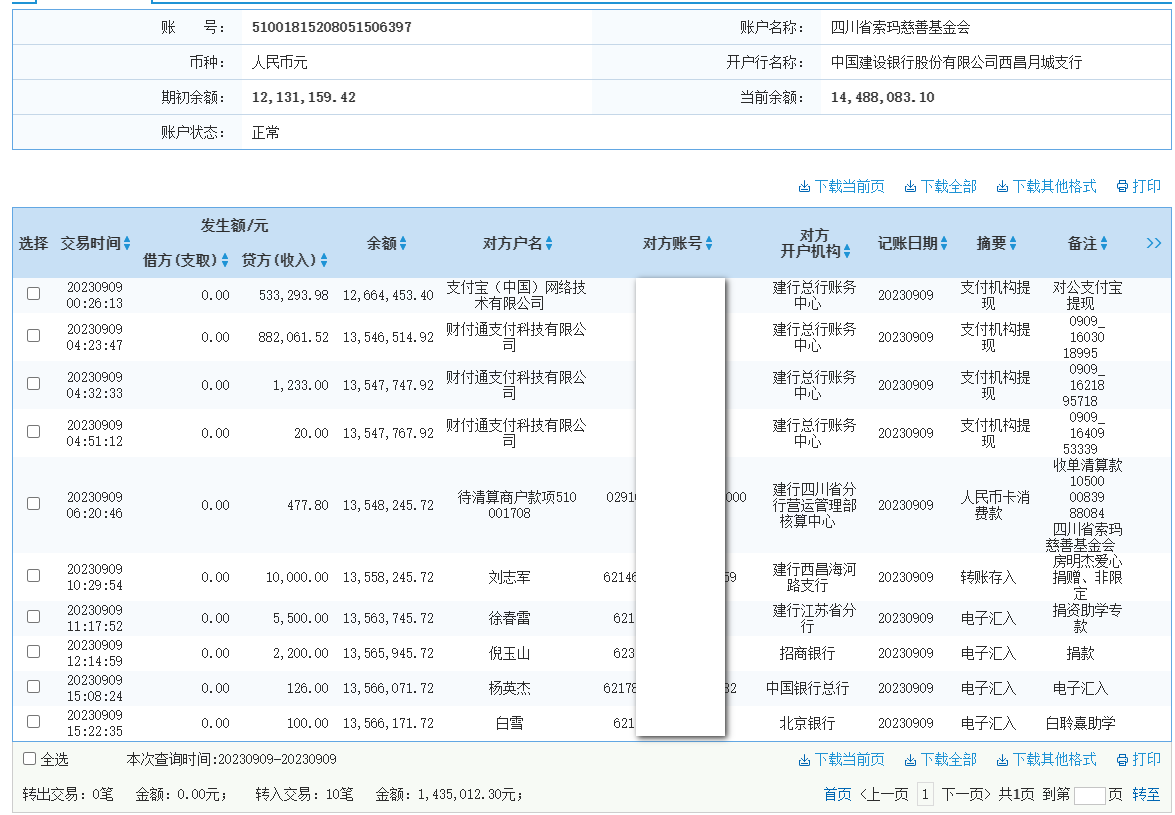The width and height of the screenshot is (1175, 815).
Task: Select the 徐春雷 transaction checkbox
Action: click(34, 616)
